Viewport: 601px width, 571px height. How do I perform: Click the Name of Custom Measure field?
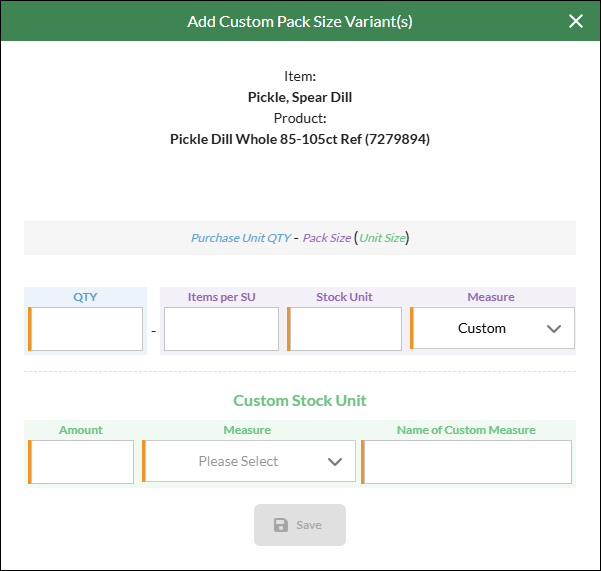[x=466, y=462]
